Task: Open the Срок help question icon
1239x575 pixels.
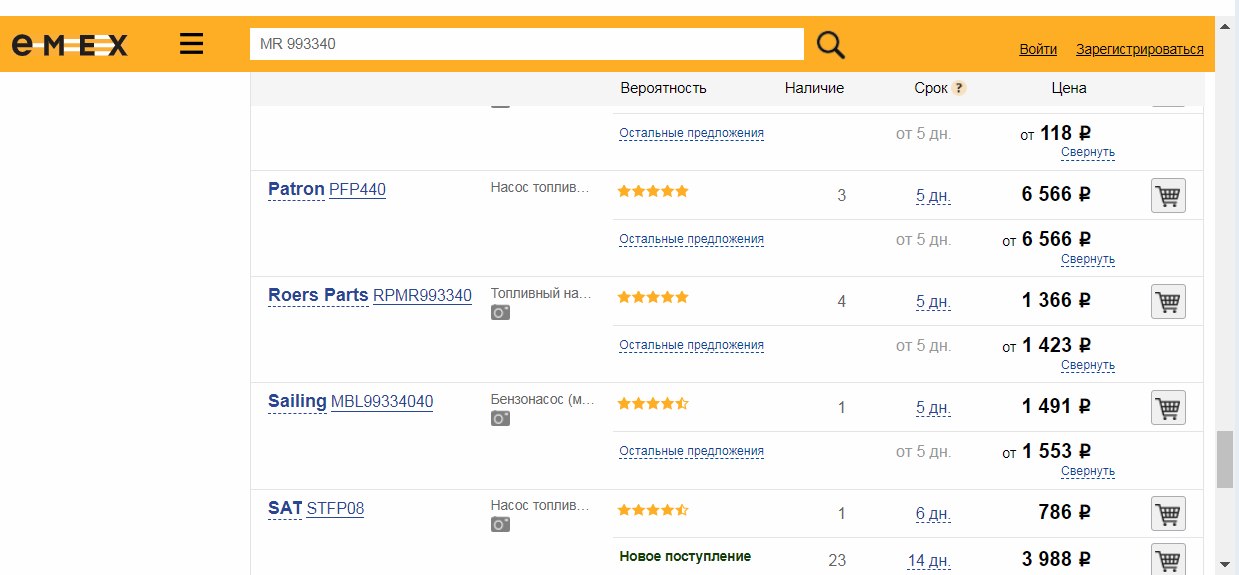Action: [959, 88]
